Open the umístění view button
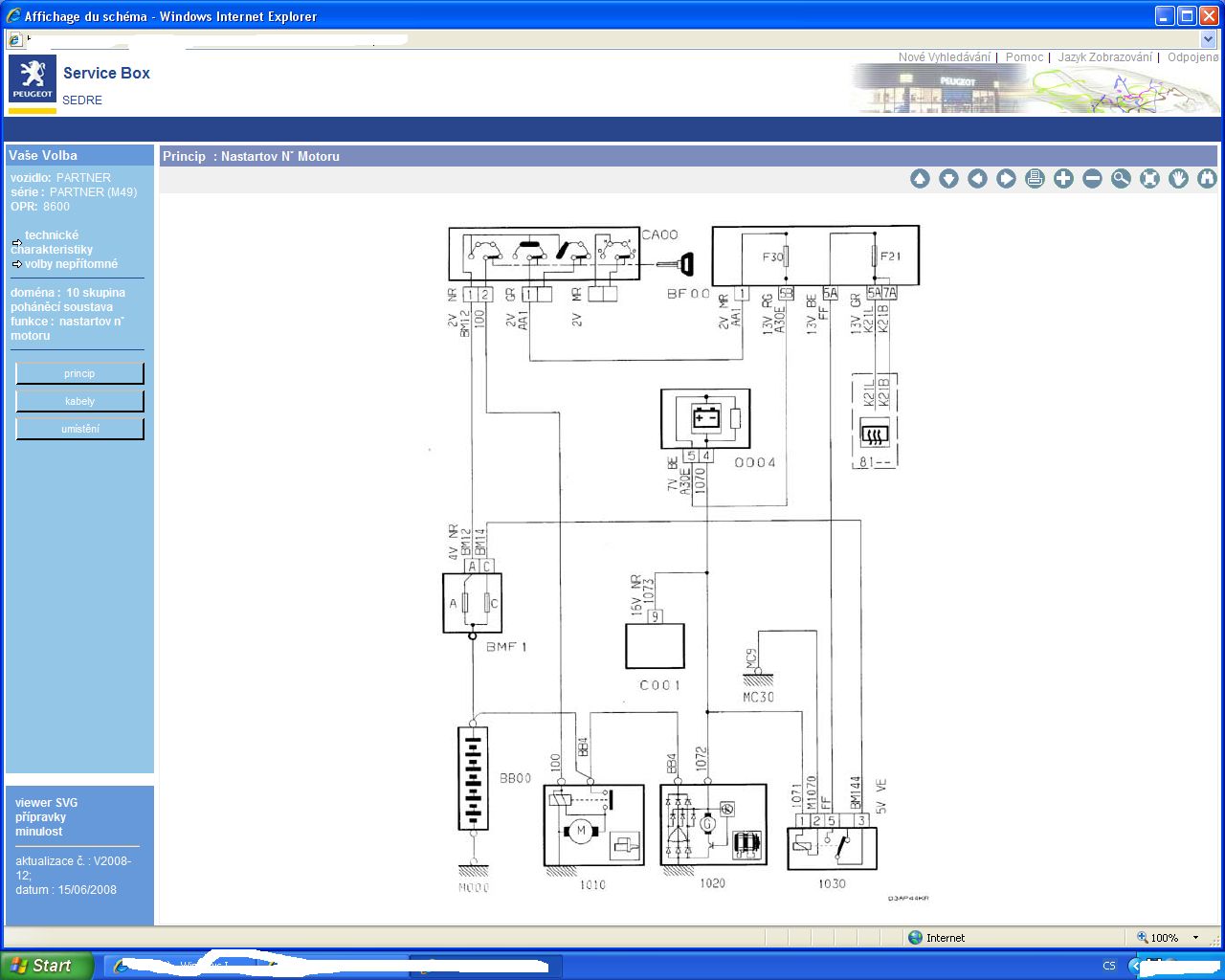Screen dimensions: 1225x980 point(79,429)
